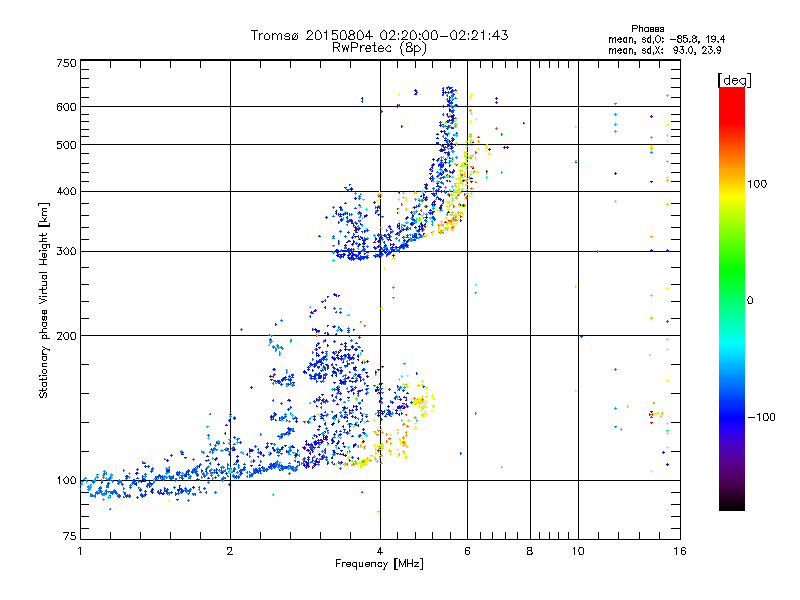The width and height of the screenshot is (800, 600).
Task: Click the x-axis tick label '10'
Action: [578, 551]
